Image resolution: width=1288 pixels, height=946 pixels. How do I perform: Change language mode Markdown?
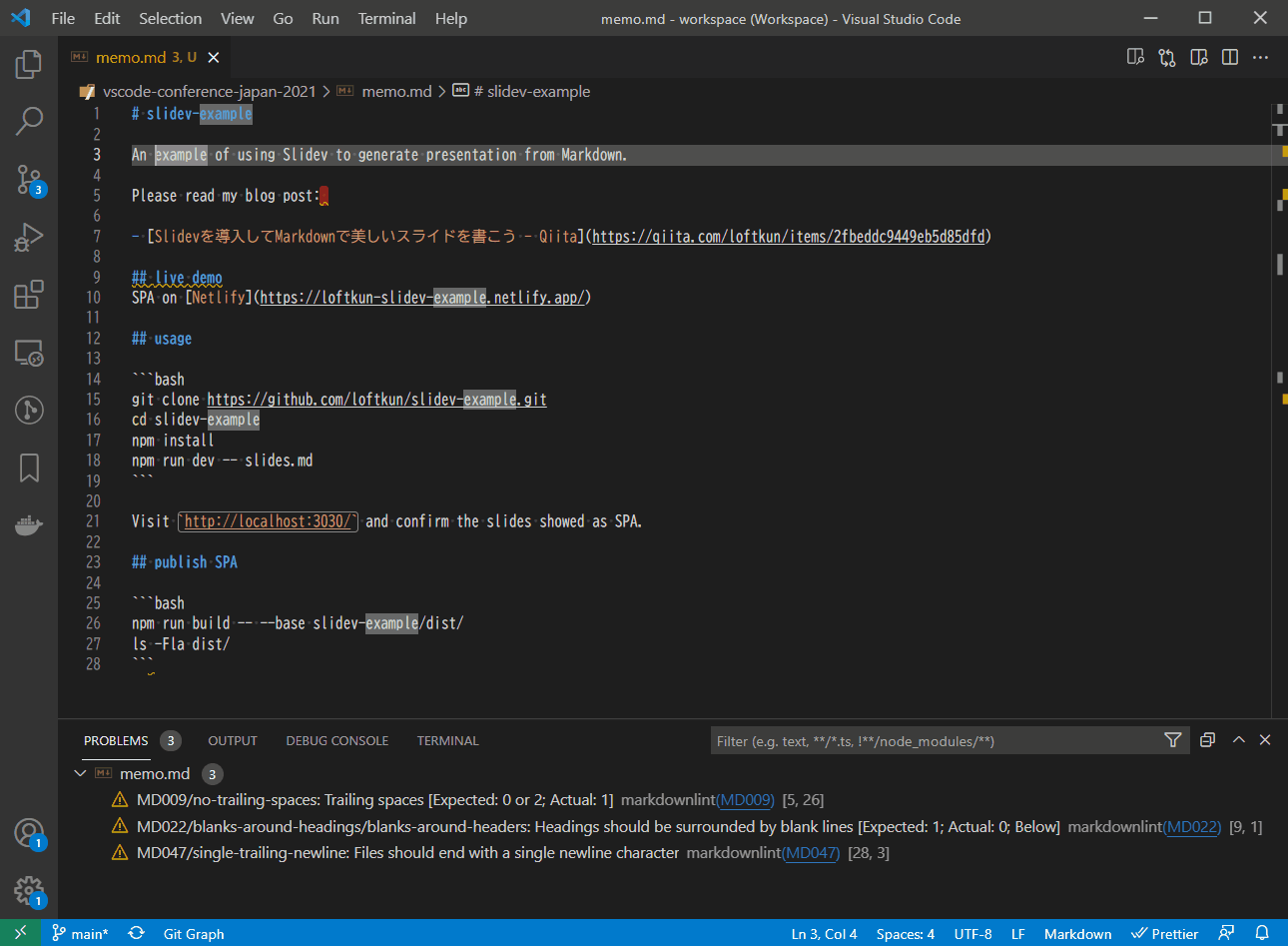(1077, 933)
